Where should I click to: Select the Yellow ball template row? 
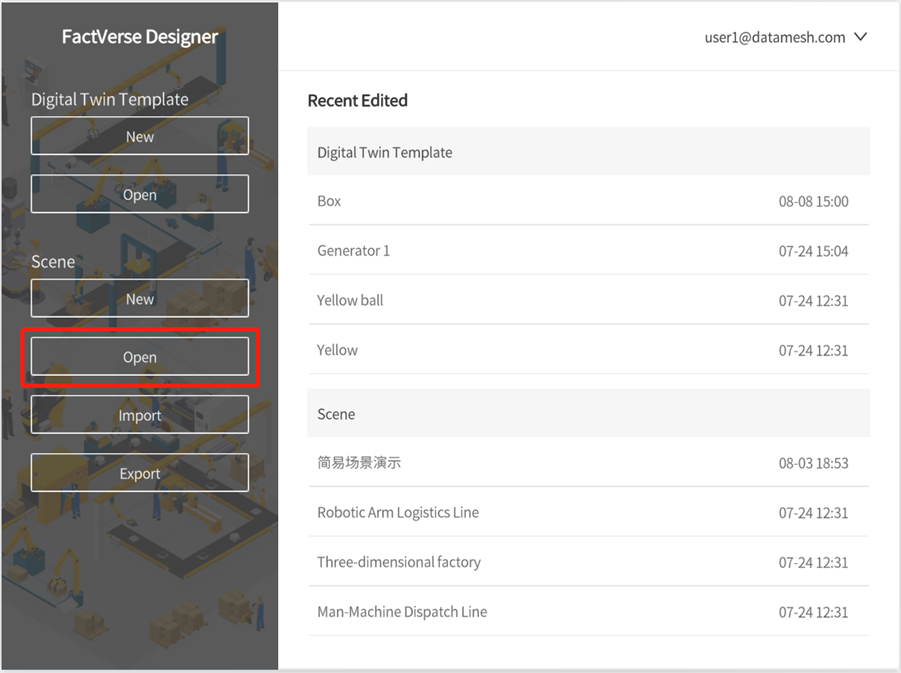pyautogui.click(x=588, y=300)
